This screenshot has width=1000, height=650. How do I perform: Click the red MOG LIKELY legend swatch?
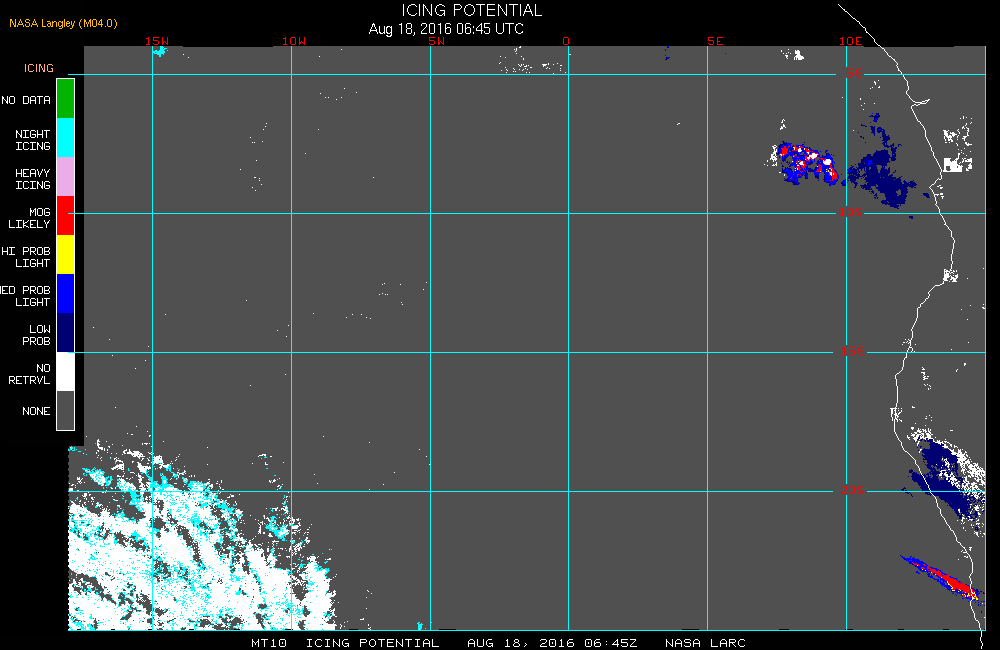pyautogui.click(x=66, y=216)
